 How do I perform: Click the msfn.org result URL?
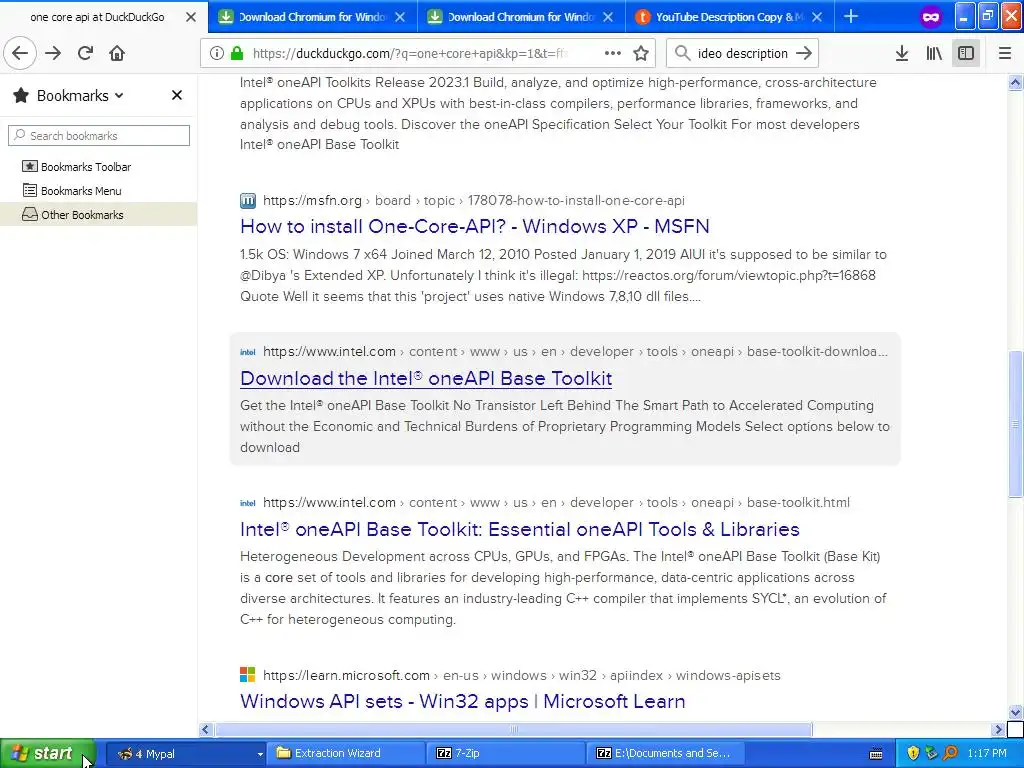(473, 200)
